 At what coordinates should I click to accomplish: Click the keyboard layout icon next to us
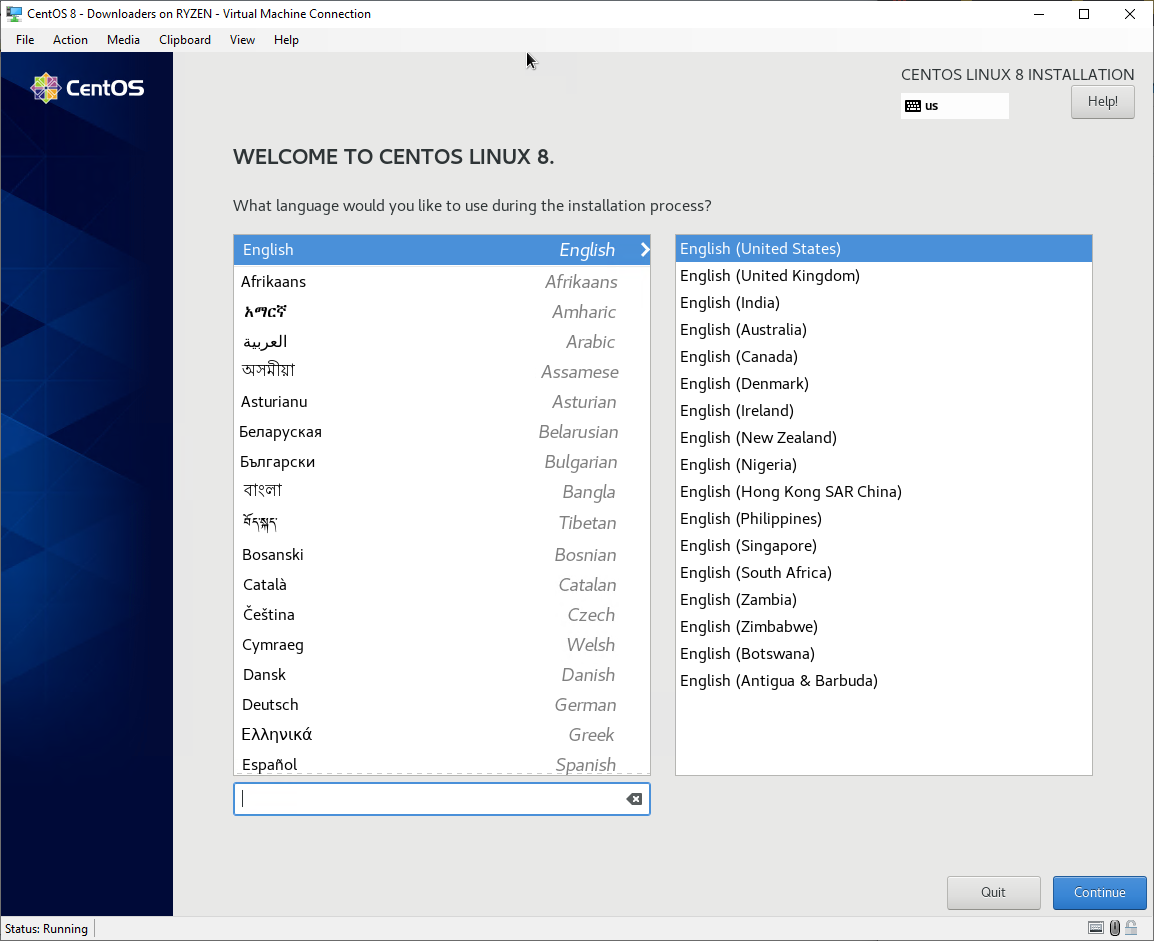tap(913, 106)
